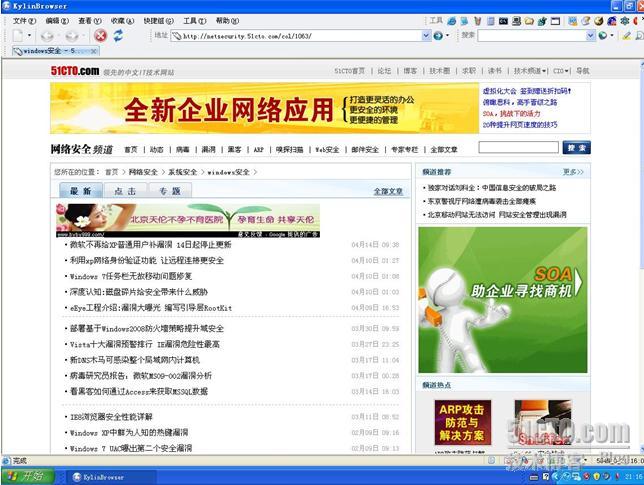644x485 pixels.
Task: Open article 新DNS木马可感染整个局域网内计算机
Action: point(135,360)
